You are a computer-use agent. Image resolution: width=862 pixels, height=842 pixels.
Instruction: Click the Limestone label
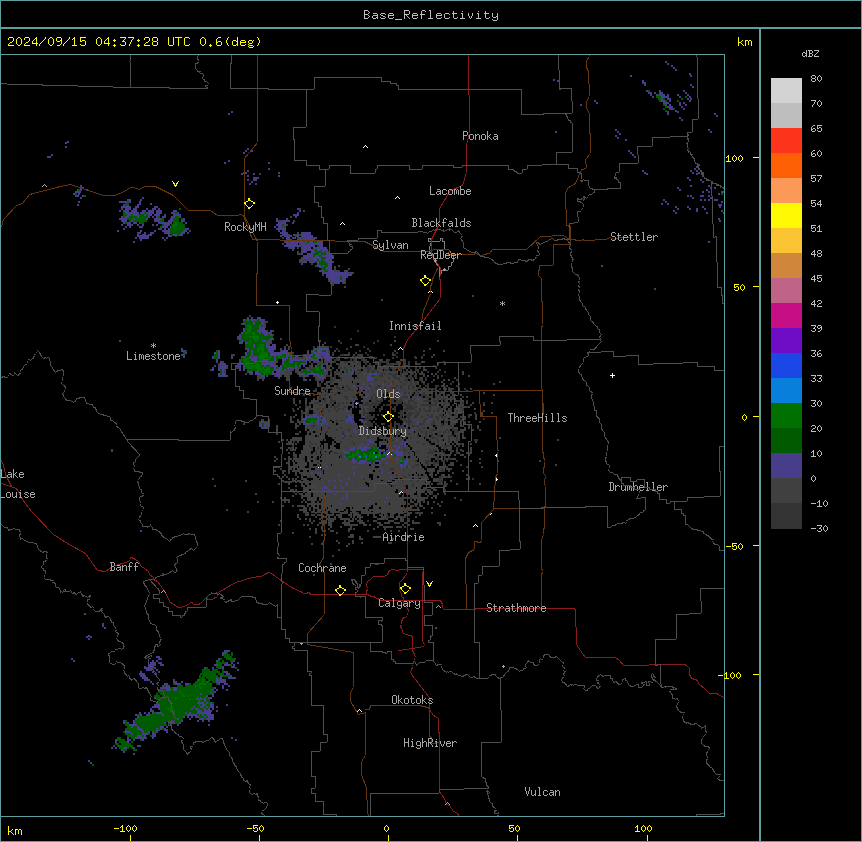click(153, 356)
